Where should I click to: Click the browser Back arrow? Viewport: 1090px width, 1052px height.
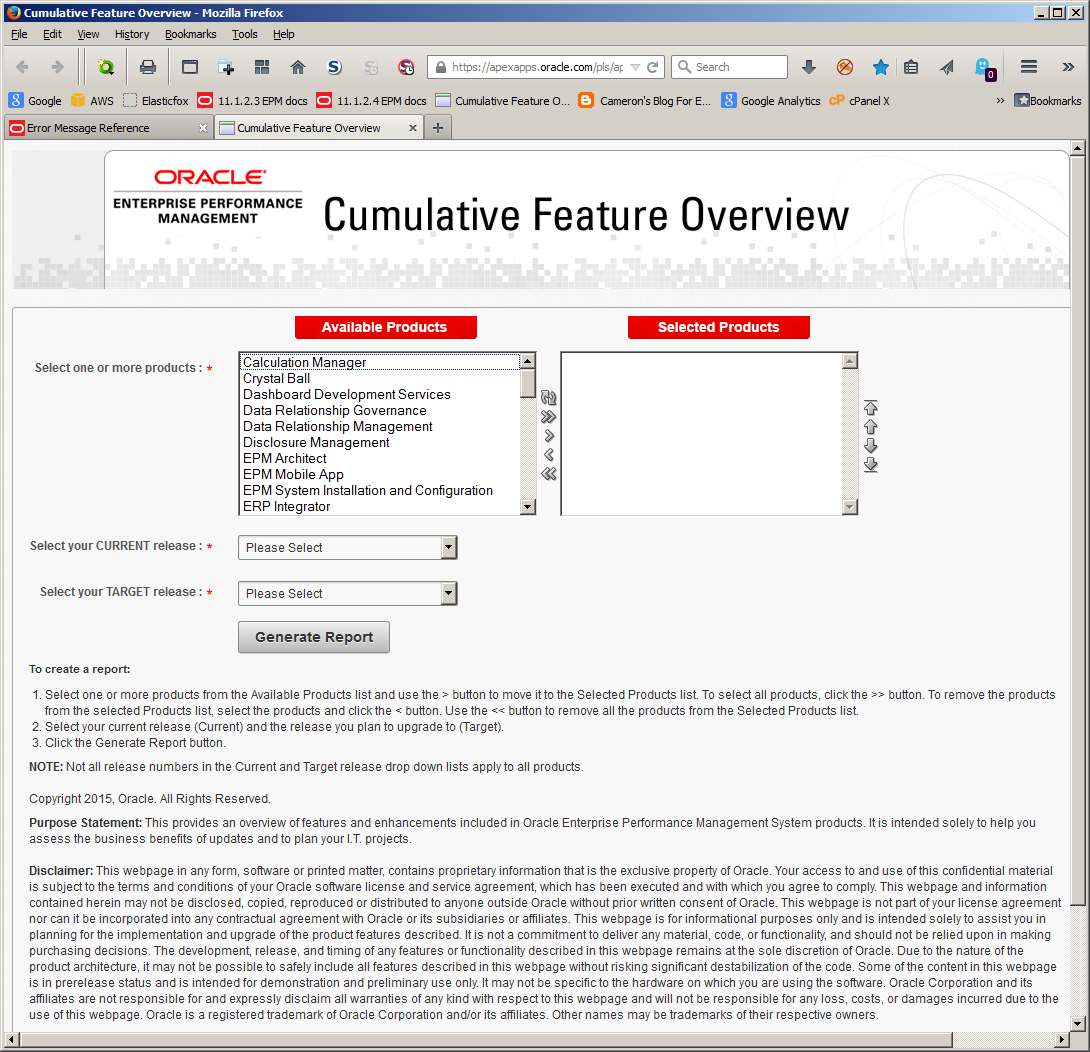22,67
